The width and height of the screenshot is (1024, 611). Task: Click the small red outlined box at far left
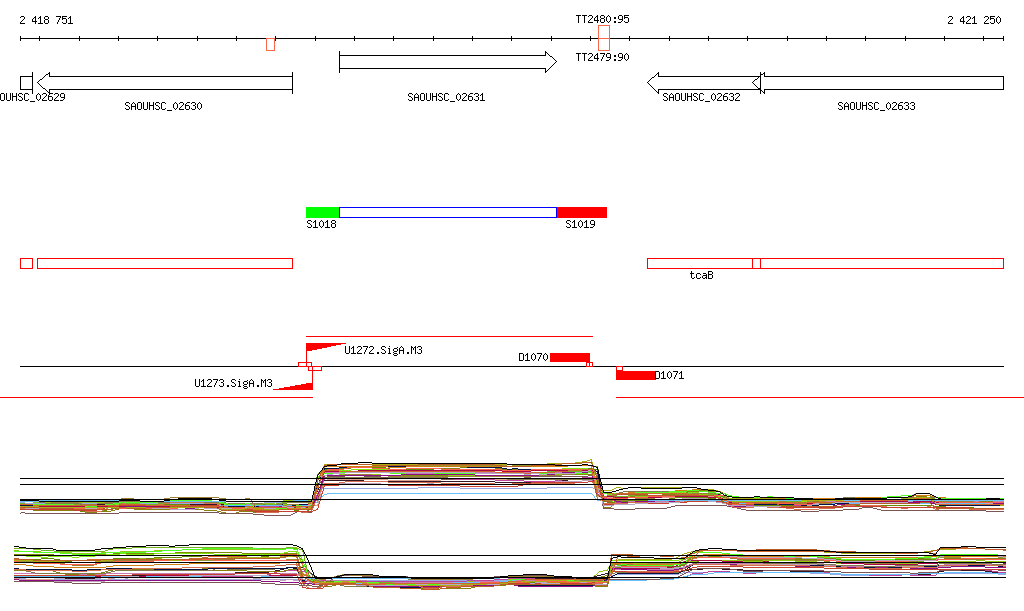tap(26, 264)
